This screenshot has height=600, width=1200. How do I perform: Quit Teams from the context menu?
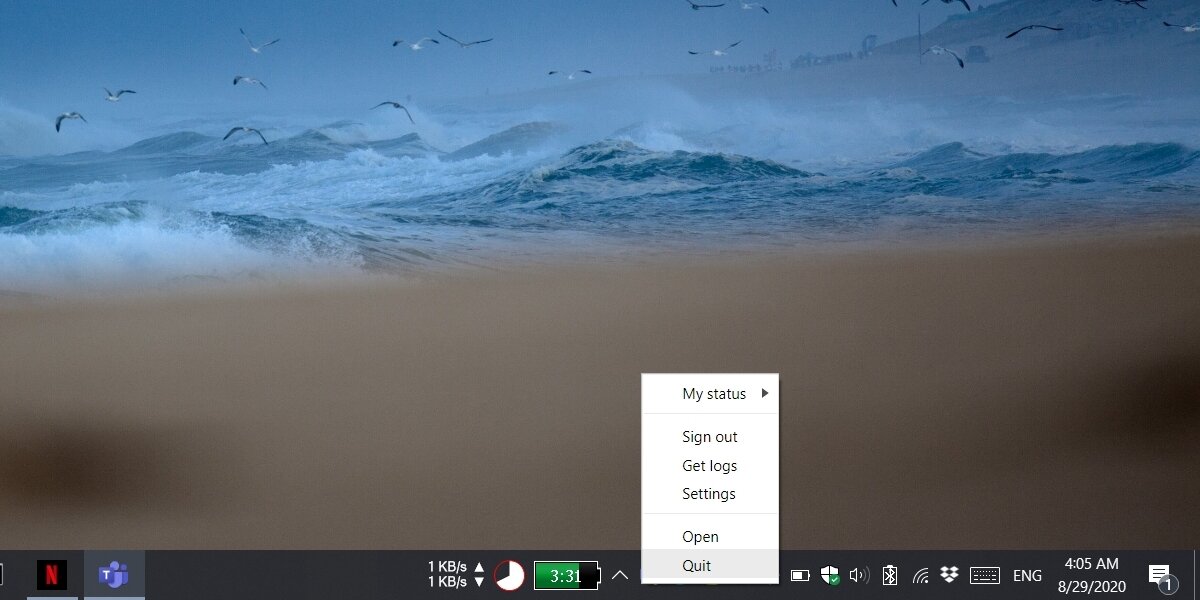coord(697,566)
